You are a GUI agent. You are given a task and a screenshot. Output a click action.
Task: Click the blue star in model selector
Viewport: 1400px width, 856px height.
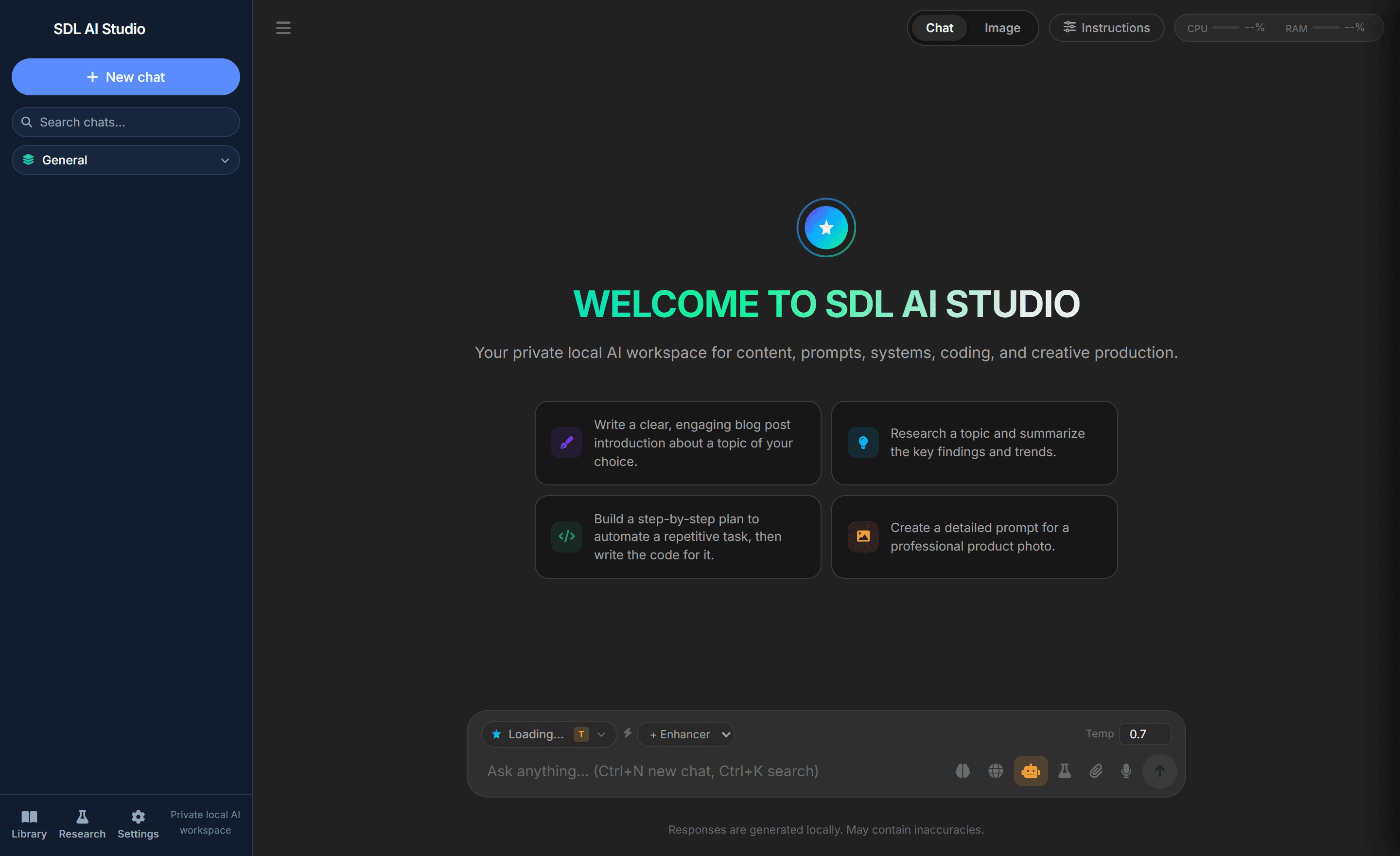(x=496, y=734)
